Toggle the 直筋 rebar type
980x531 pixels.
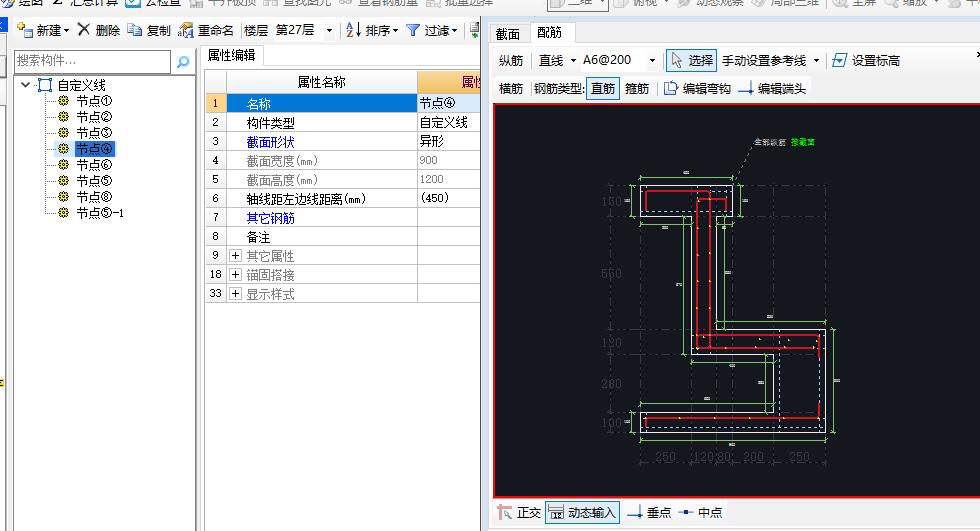pyautogui.click(x=603, y=89)
